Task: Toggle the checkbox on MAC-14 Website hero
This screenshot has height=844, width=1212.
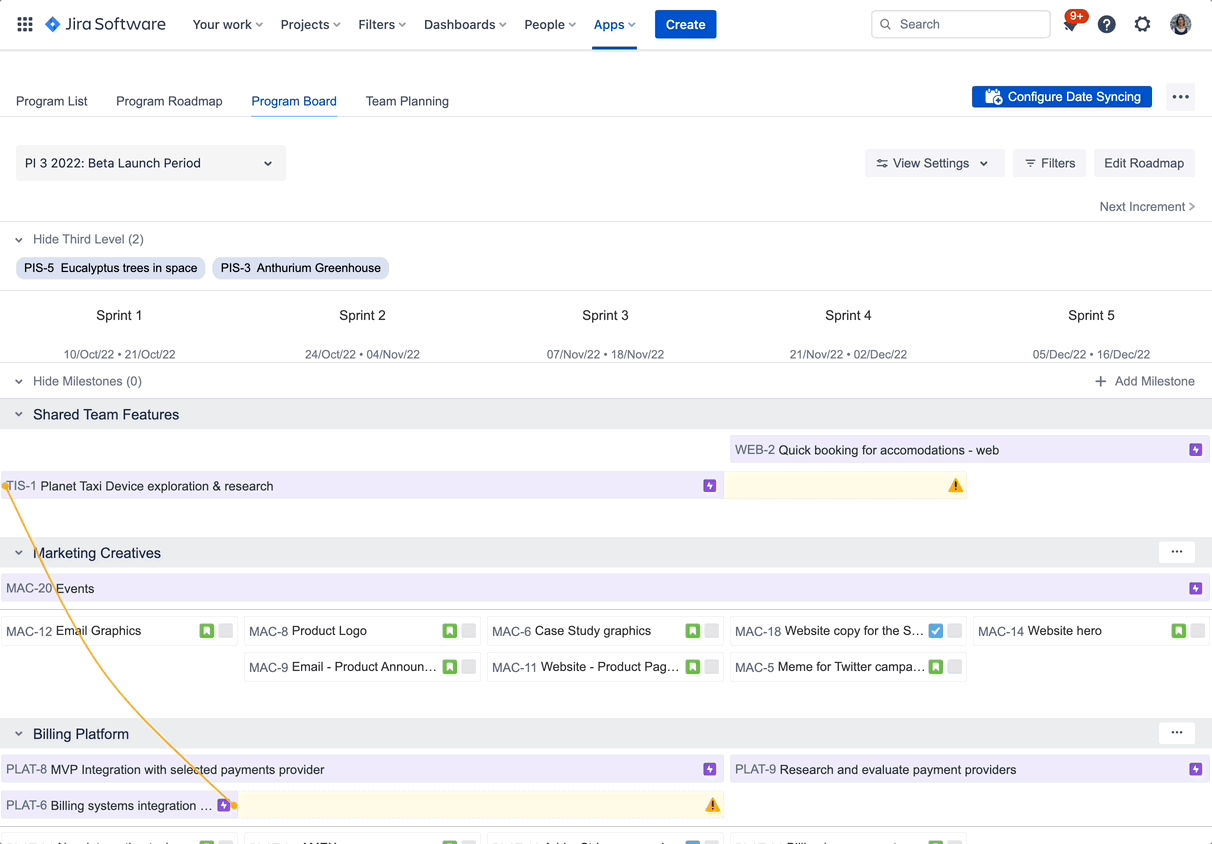Action: [x=1198, y=631]
